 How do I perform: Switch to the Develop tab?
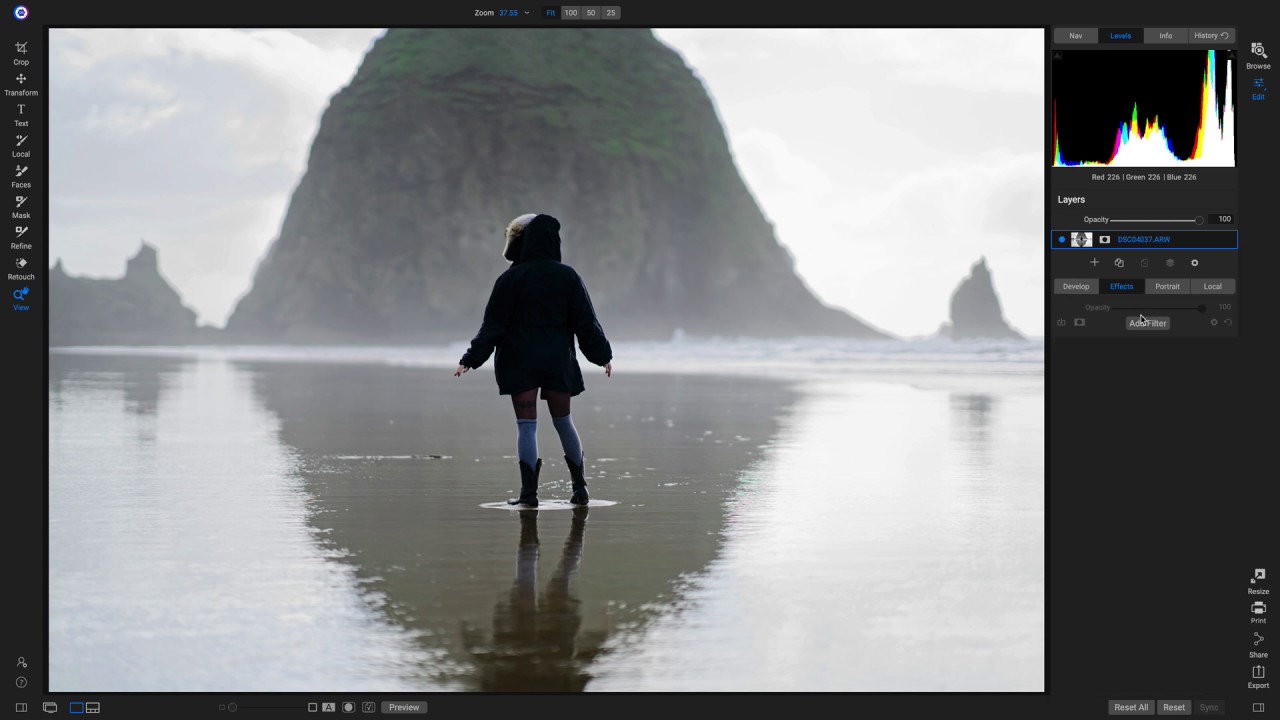tap(1076, 286)
